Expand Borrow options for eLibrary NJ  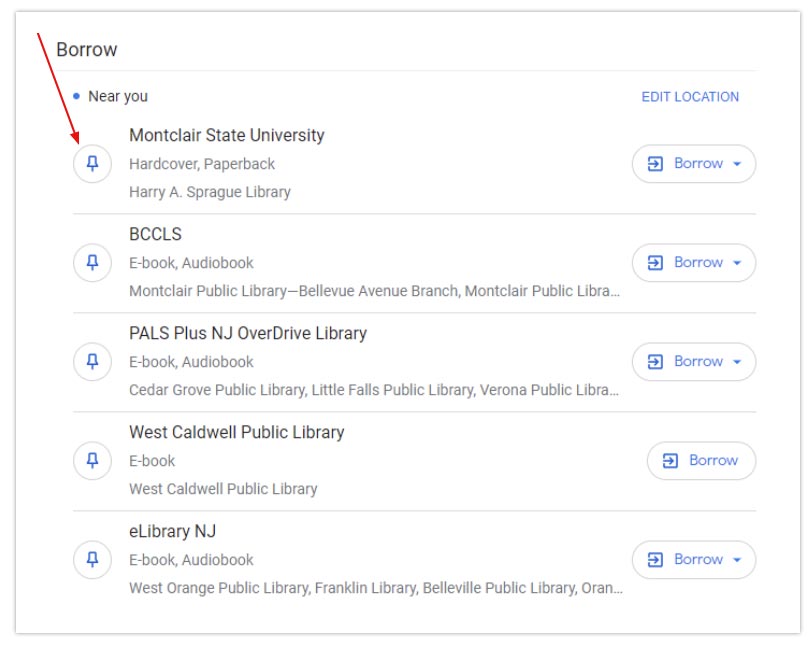694,560
